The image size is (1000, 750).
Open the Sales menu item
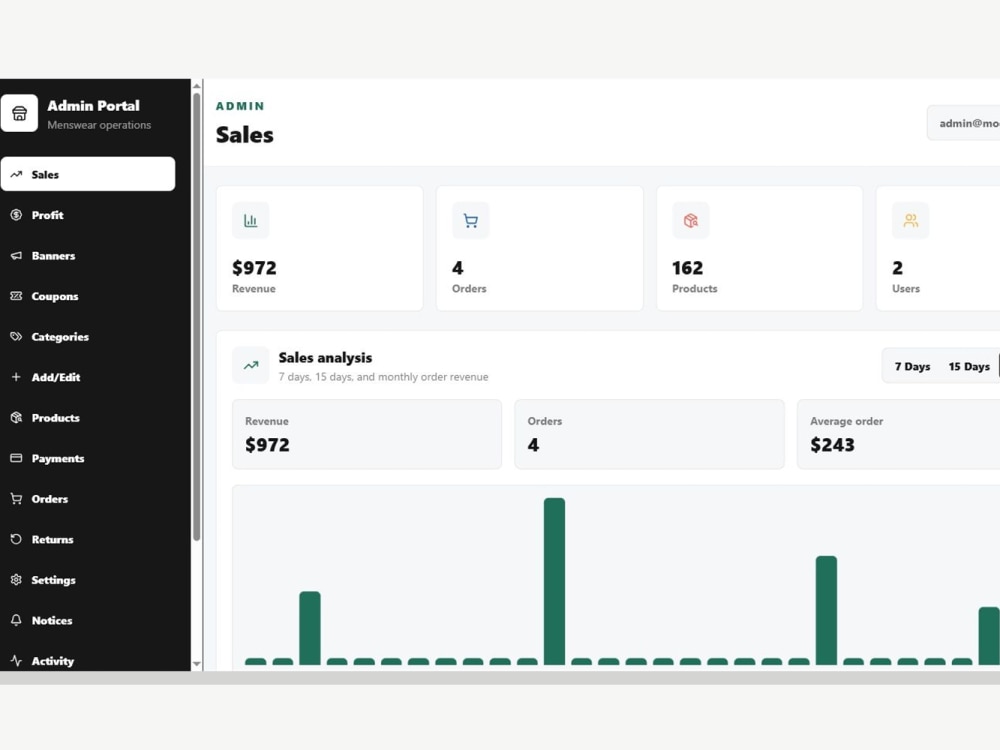pyautogui.click(x=88, y=174)
